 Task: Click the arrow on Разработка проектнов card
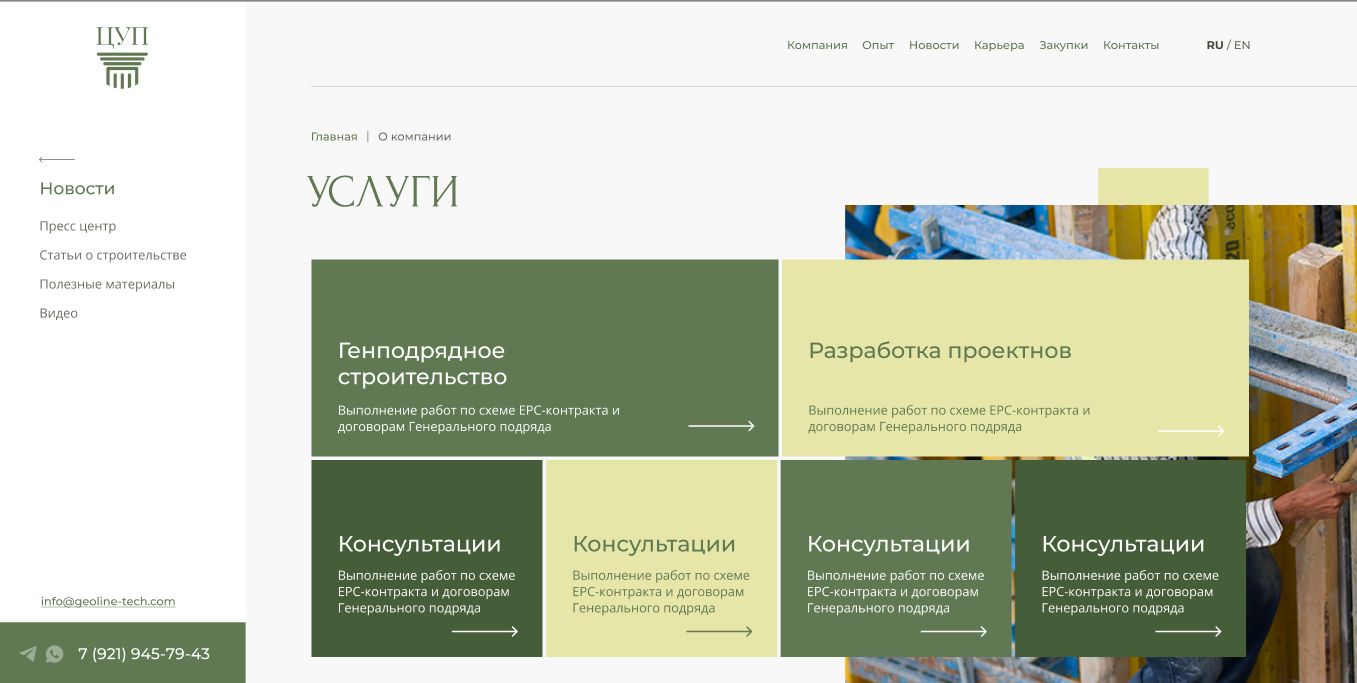coord(1192,430)
